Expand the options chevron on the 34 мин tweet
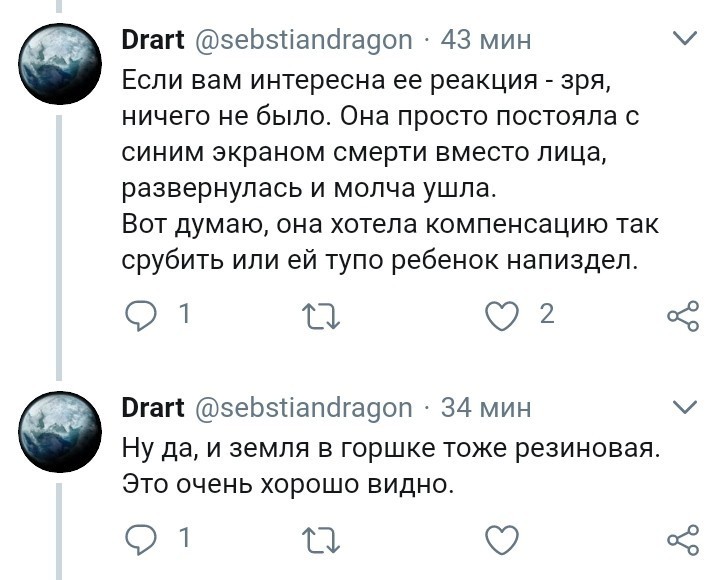Screen dimensions: 720x580 (683, 407)
